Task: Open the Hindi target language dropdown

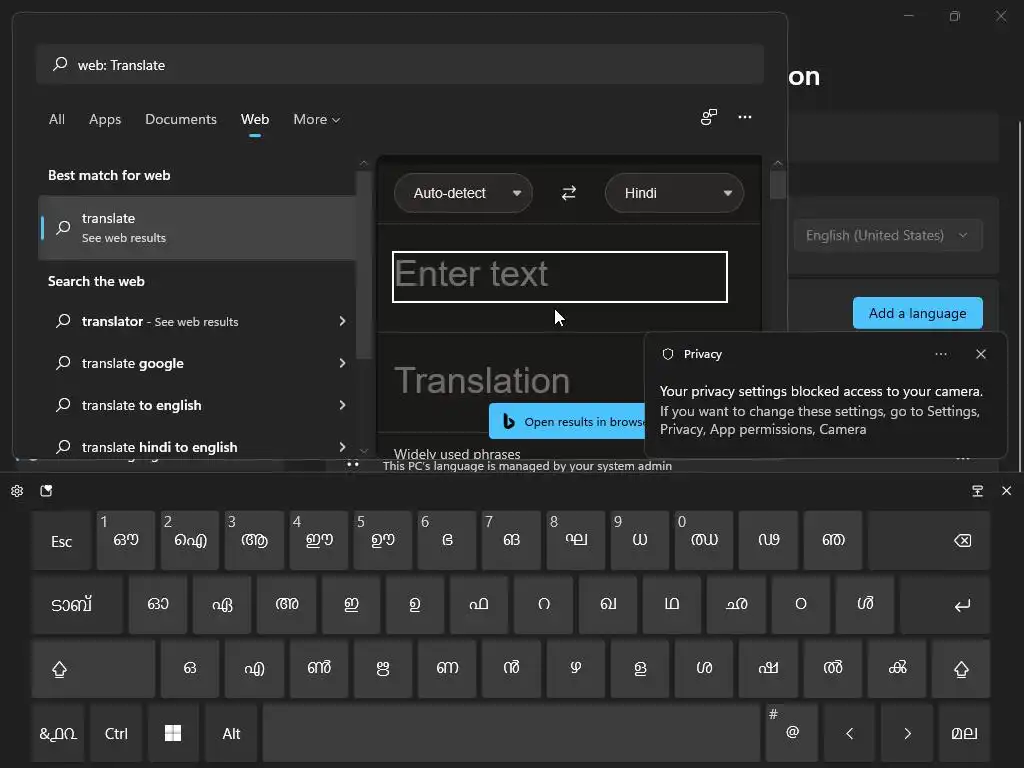Action: click(x=675, y=193)
